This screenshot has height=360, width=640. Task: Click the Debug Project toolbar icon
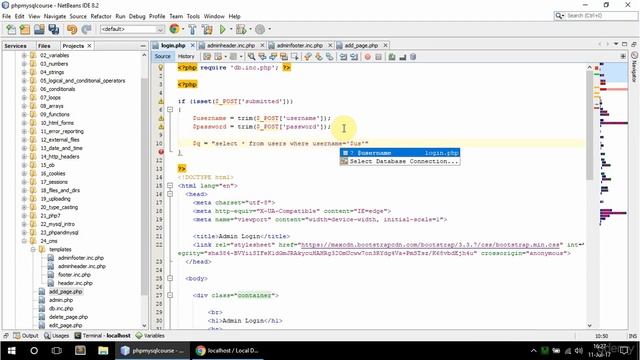click(241, 29)
